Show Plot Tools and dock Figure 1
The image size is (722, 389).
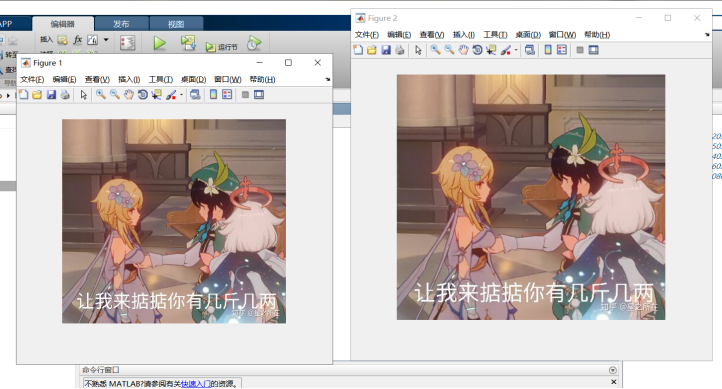(259, 95)
